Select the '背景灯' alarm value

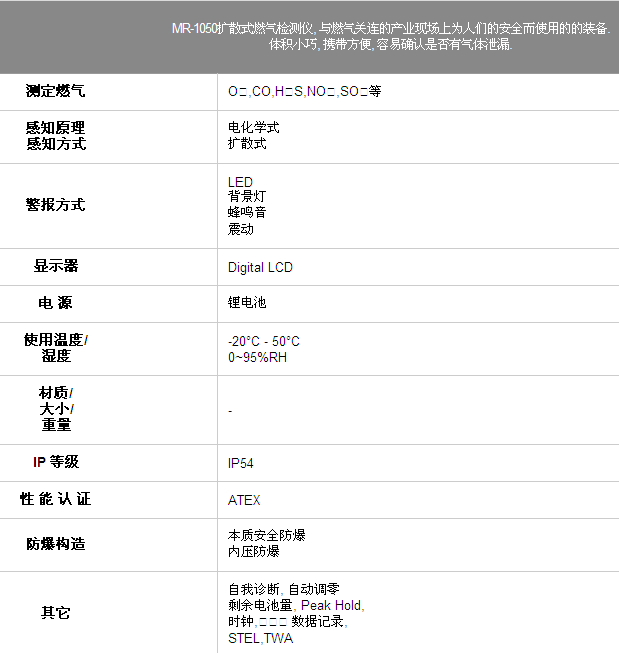[247, 196]
